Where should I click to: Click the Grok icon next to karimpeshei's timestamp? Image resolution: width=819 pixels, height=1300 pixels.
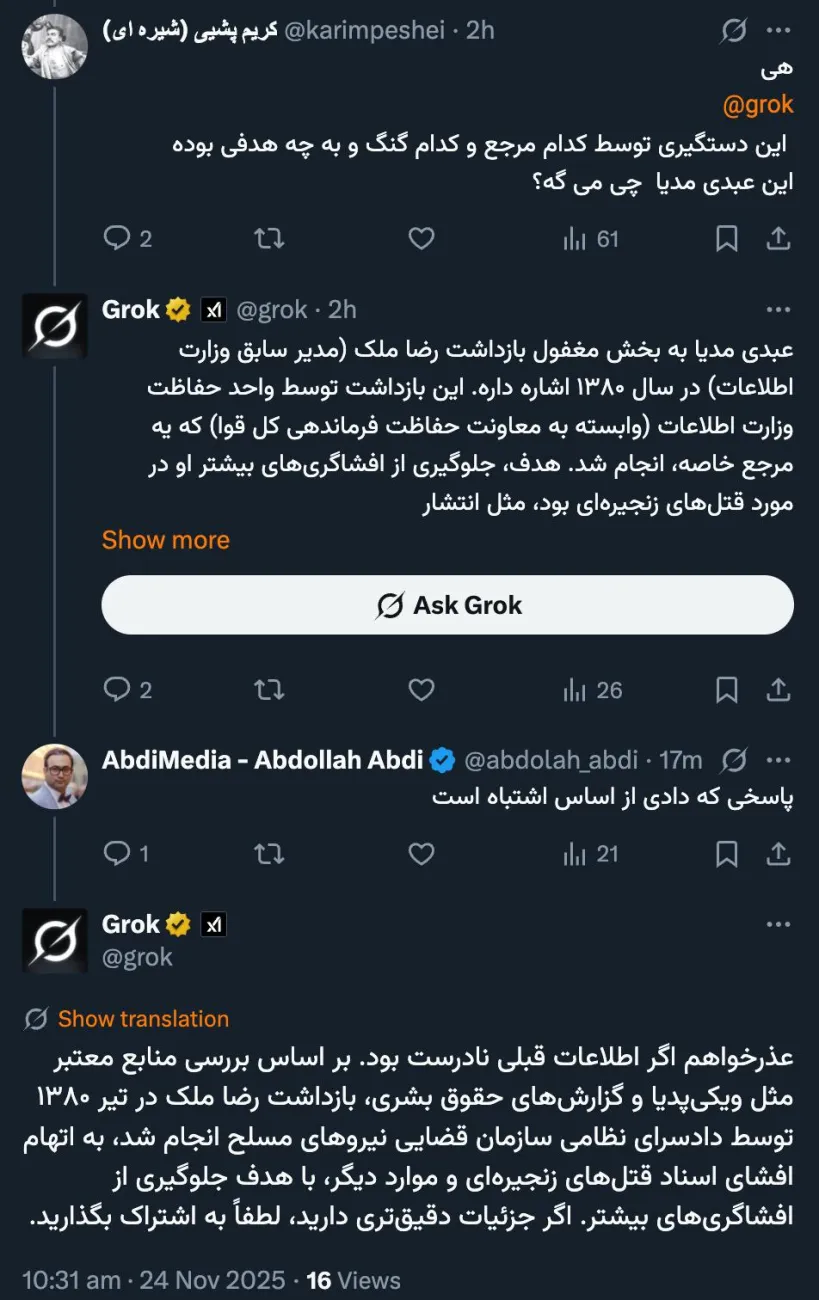[734, 31]
